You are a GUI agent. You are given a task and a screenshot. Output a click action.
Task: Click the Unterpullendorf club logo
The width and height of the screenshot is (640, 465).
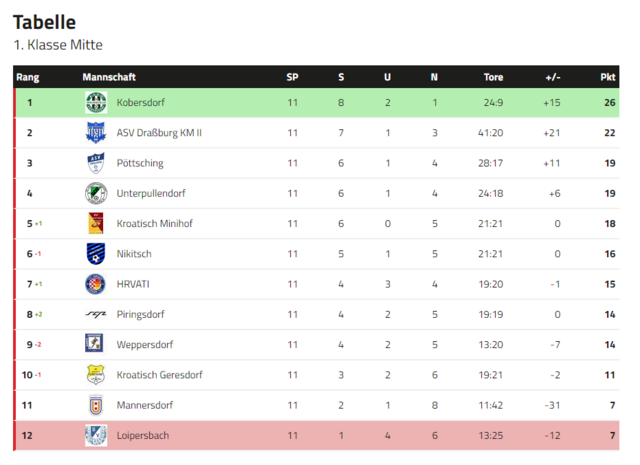coord(96,193)
